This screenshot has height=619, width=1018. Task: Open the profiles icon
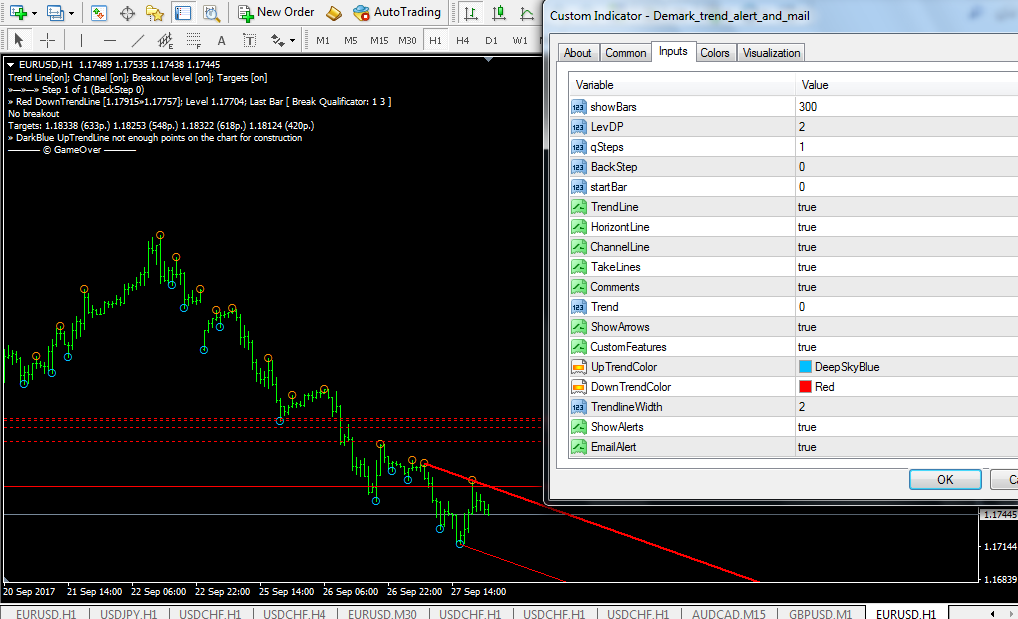56,12
